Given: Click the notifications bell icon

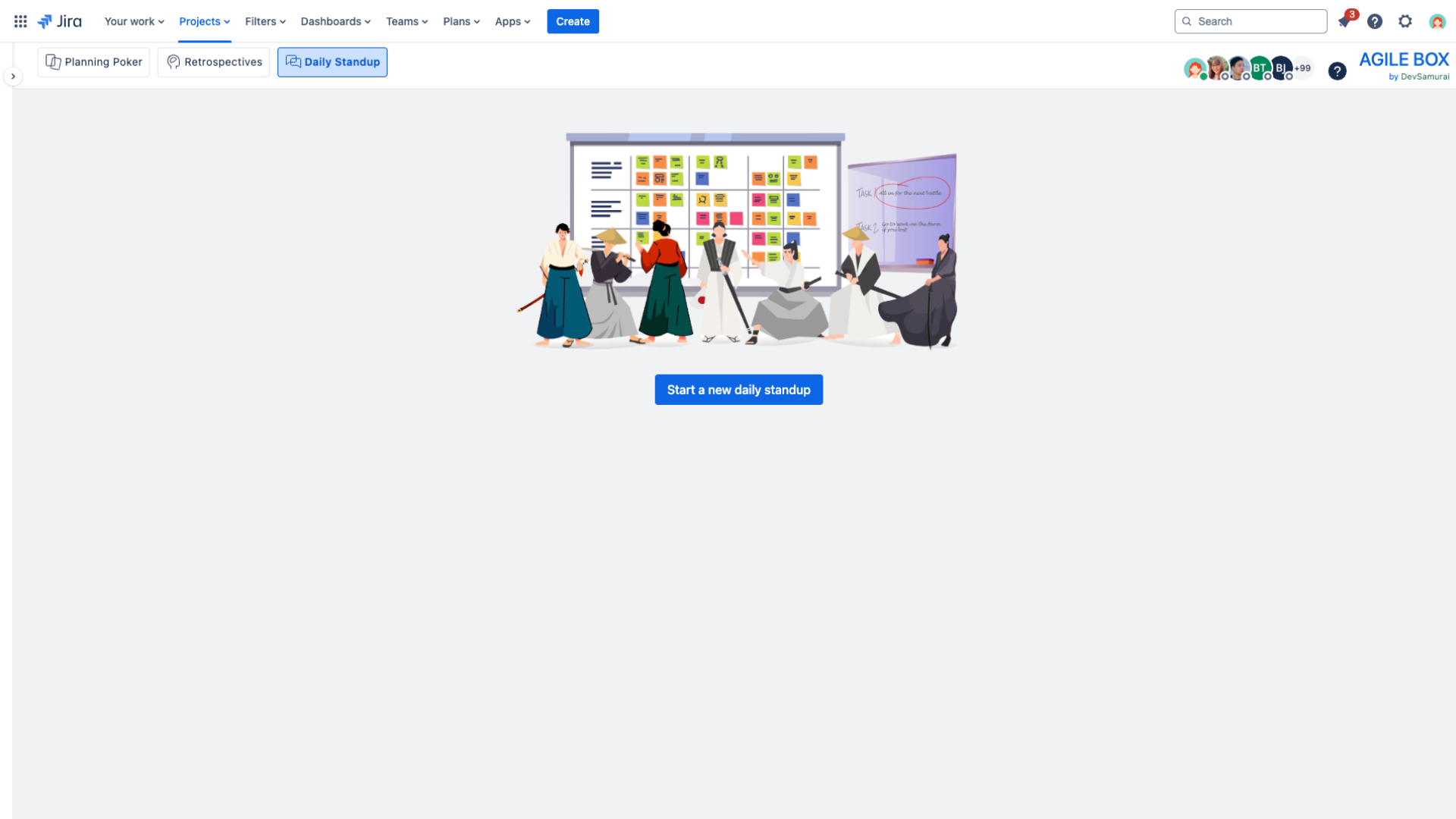Looking at the screenshot, I should coord(1344,21).
